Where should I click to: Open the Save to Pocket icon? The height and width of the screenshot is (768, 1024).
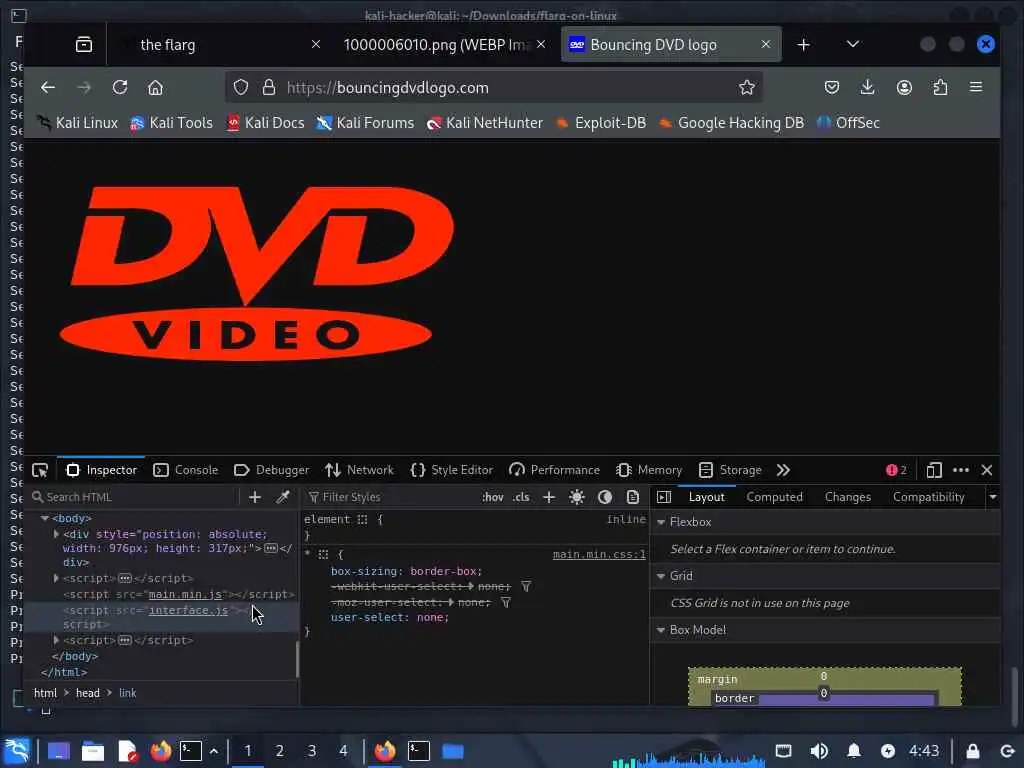click(x=831, y=88)
